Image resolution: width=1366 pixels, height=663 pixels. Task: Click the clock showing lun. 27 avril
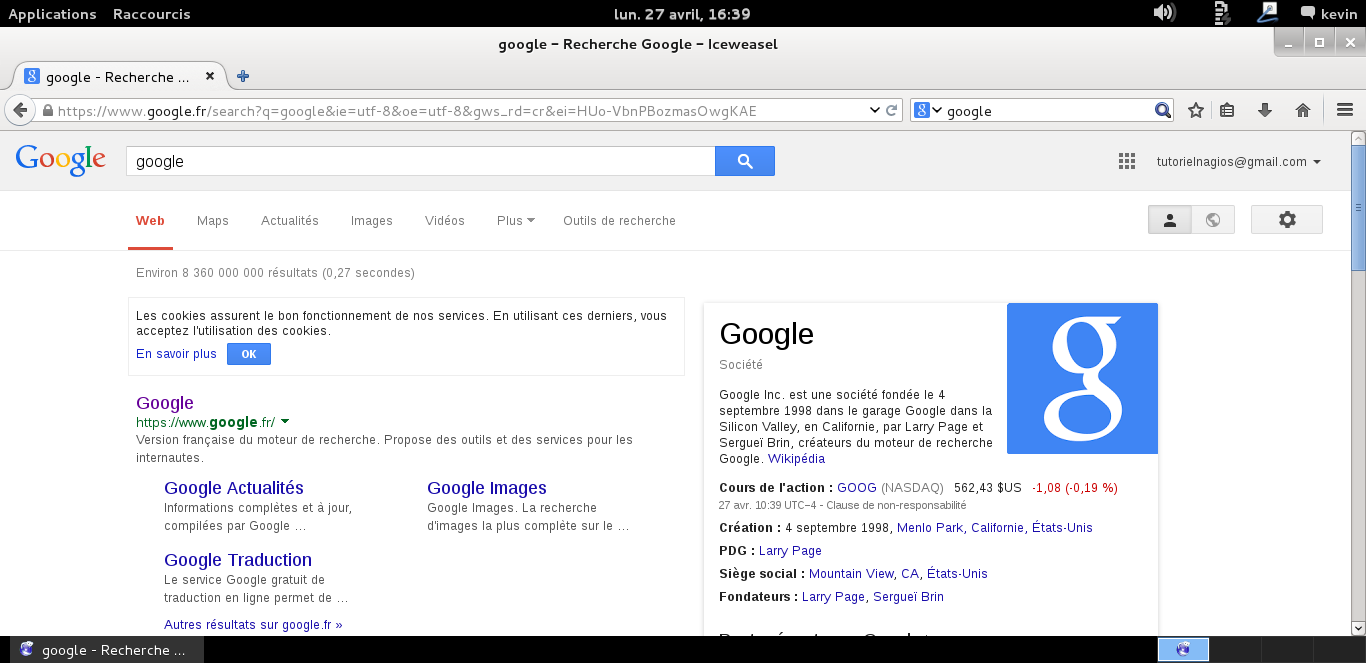682,14
